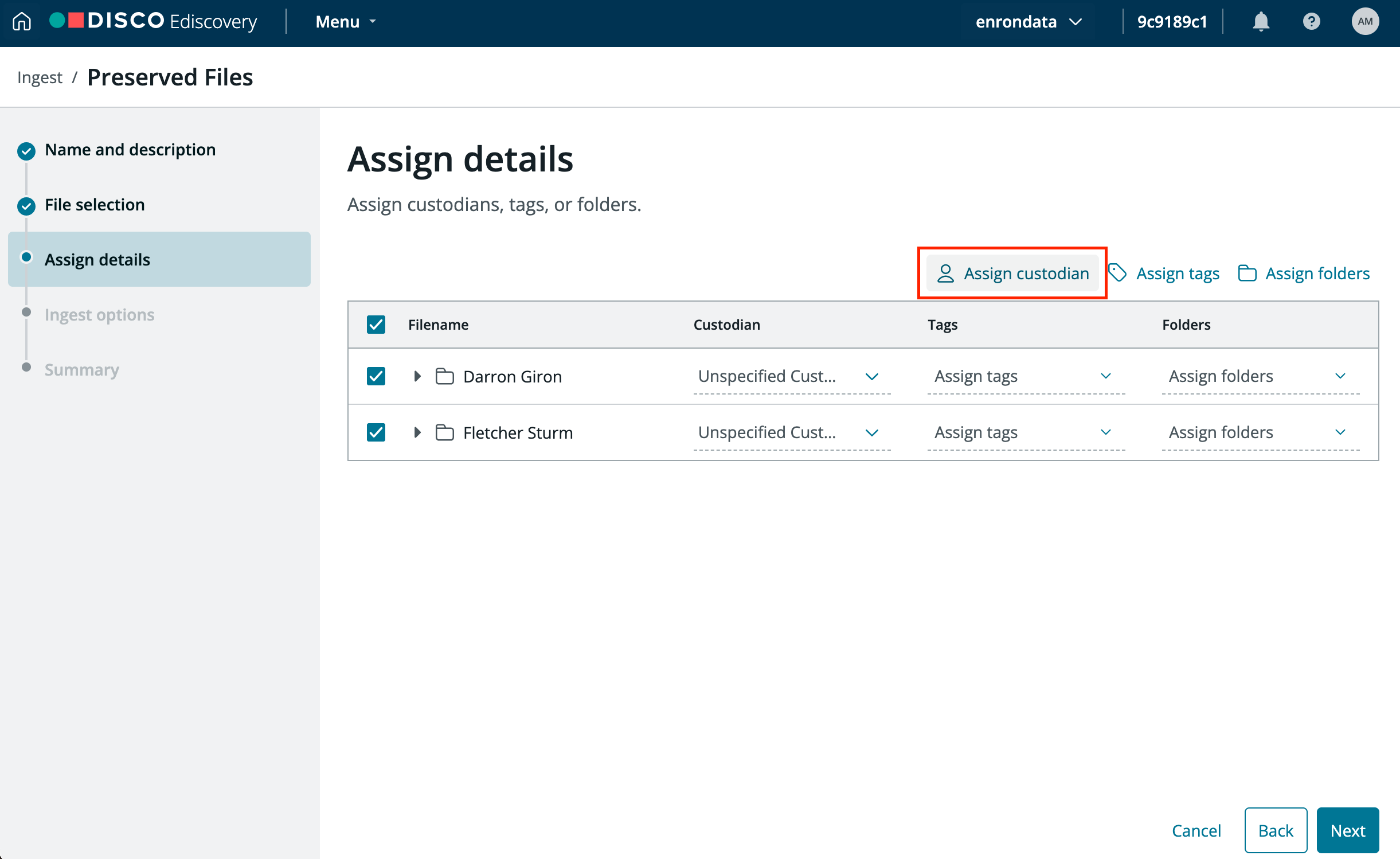The image size is (1400, 859).
Task: Uncheck the Fletcher Sturm row checkbox
Action: click(x=376, y=432)
